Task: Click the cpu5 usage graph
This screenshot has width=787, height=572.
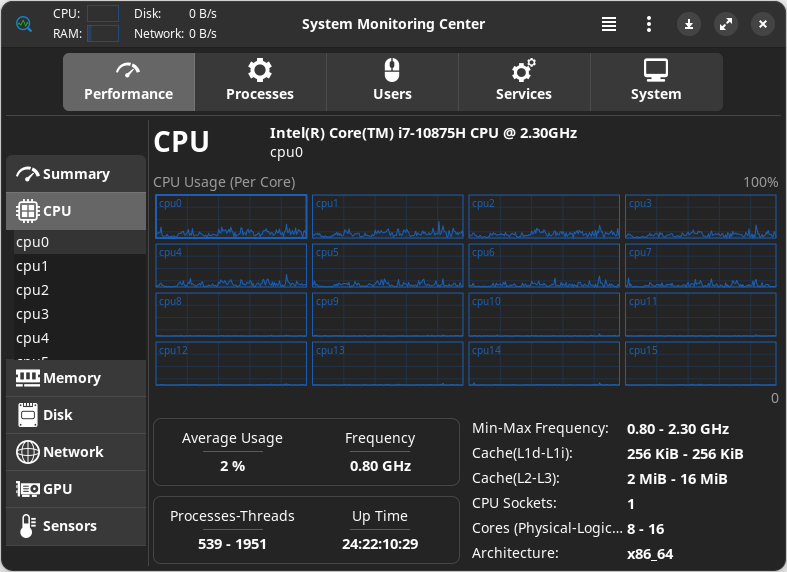Action: pyautogui.click(x=387, y=265)
